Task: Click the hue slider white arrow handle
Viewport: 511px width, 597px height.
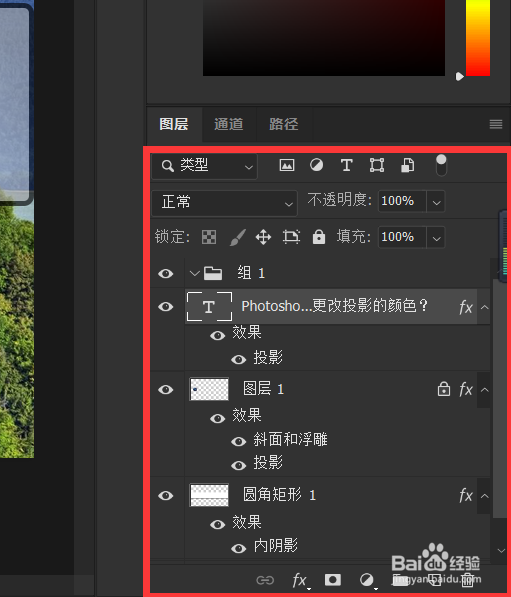Action: click(460, 77)
